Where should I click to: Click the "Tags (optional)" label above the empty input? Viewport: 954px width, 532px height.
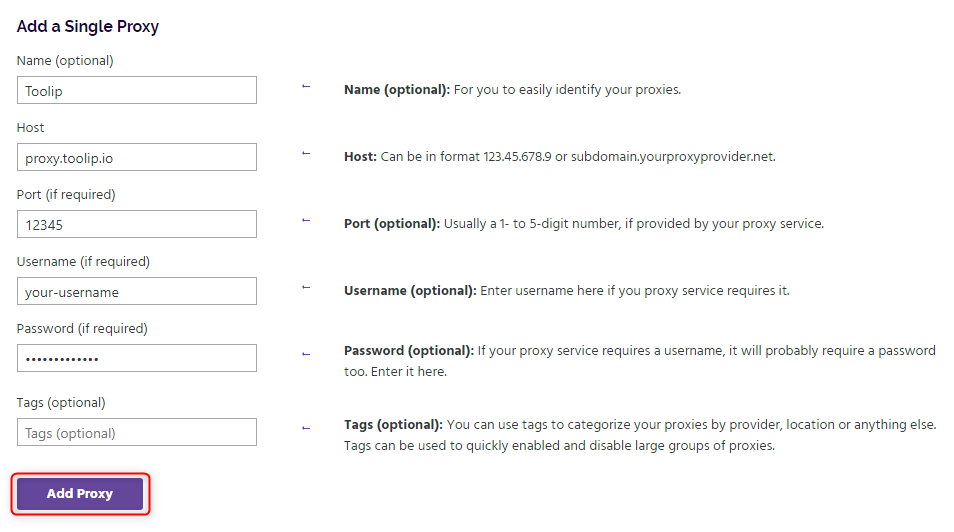click(x=61, y=402)
